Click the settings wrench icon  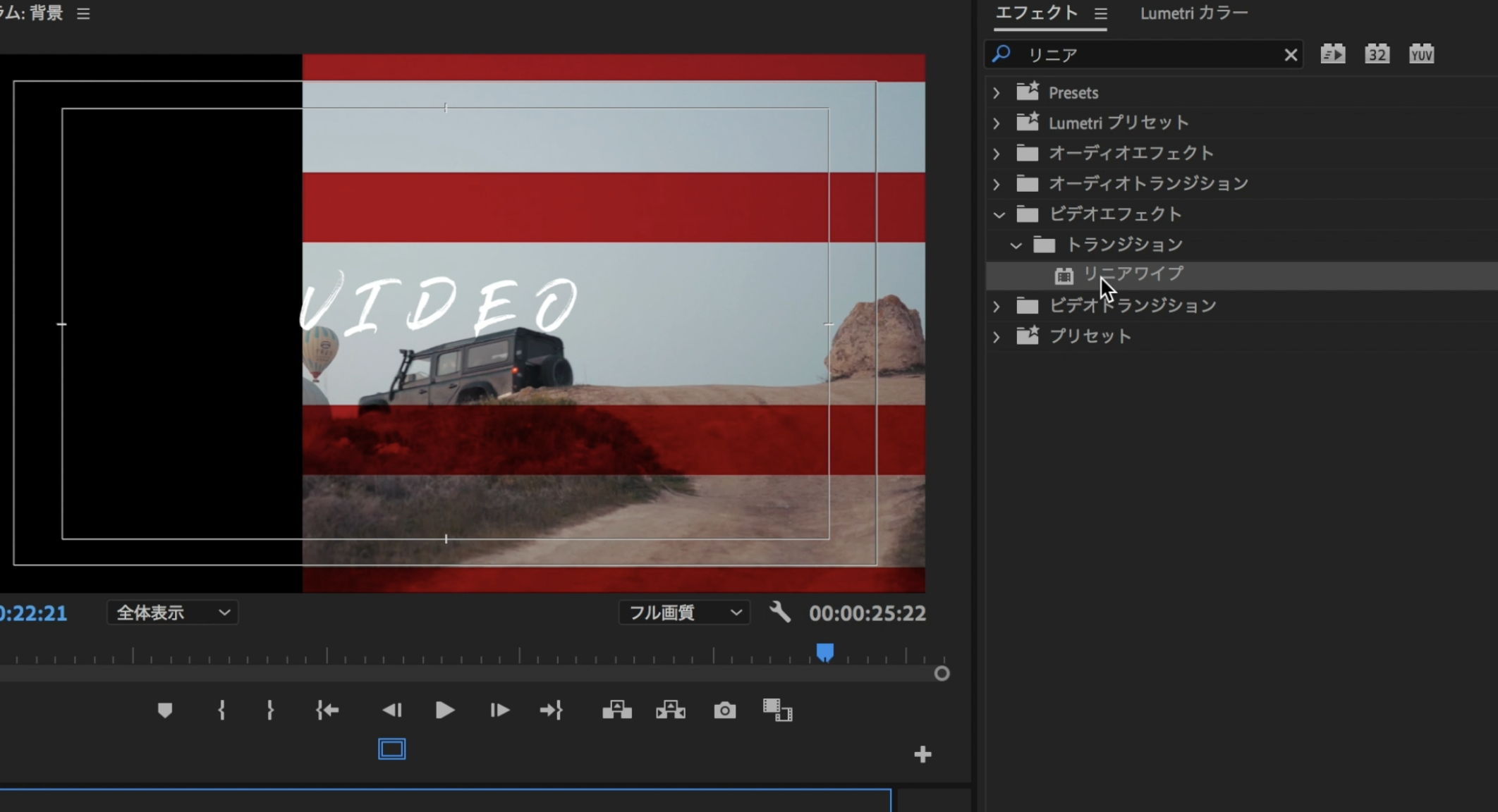tap(780, 613)
